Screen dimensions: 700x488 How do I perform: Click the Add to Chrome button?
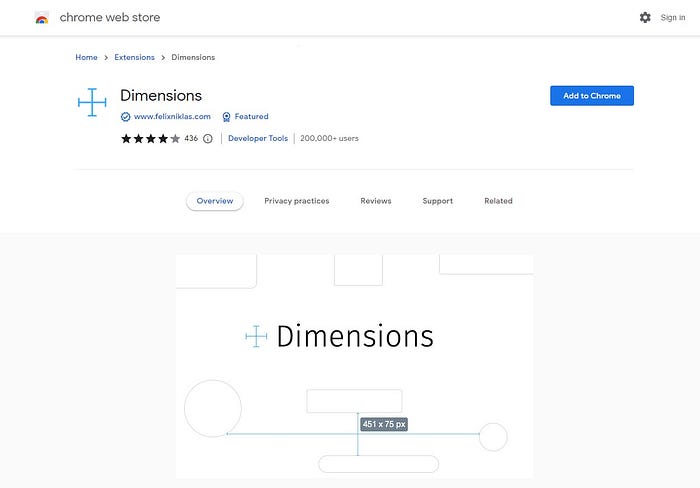[592, 96]
